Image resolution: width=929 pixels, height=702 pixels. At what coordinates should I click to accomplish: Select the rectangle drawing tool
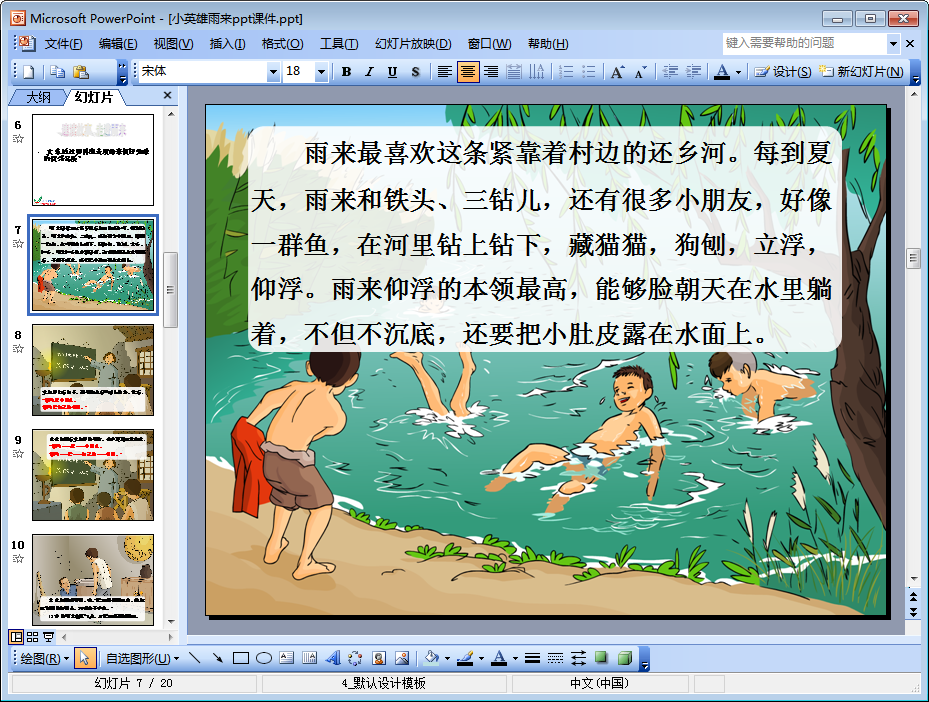click(x=240, y=658)
